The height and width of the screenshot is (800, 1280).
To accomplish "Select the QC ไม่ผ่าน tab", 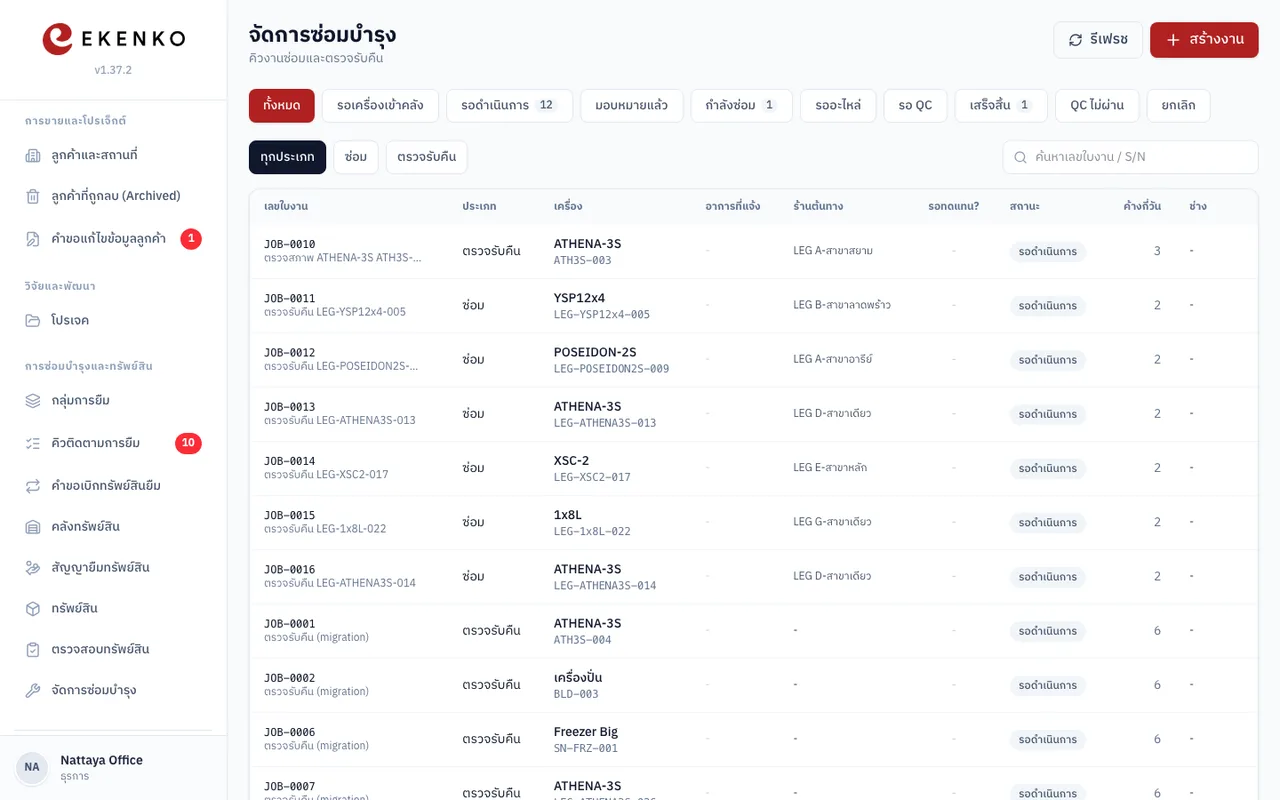I will click(x=1097, y=106).
